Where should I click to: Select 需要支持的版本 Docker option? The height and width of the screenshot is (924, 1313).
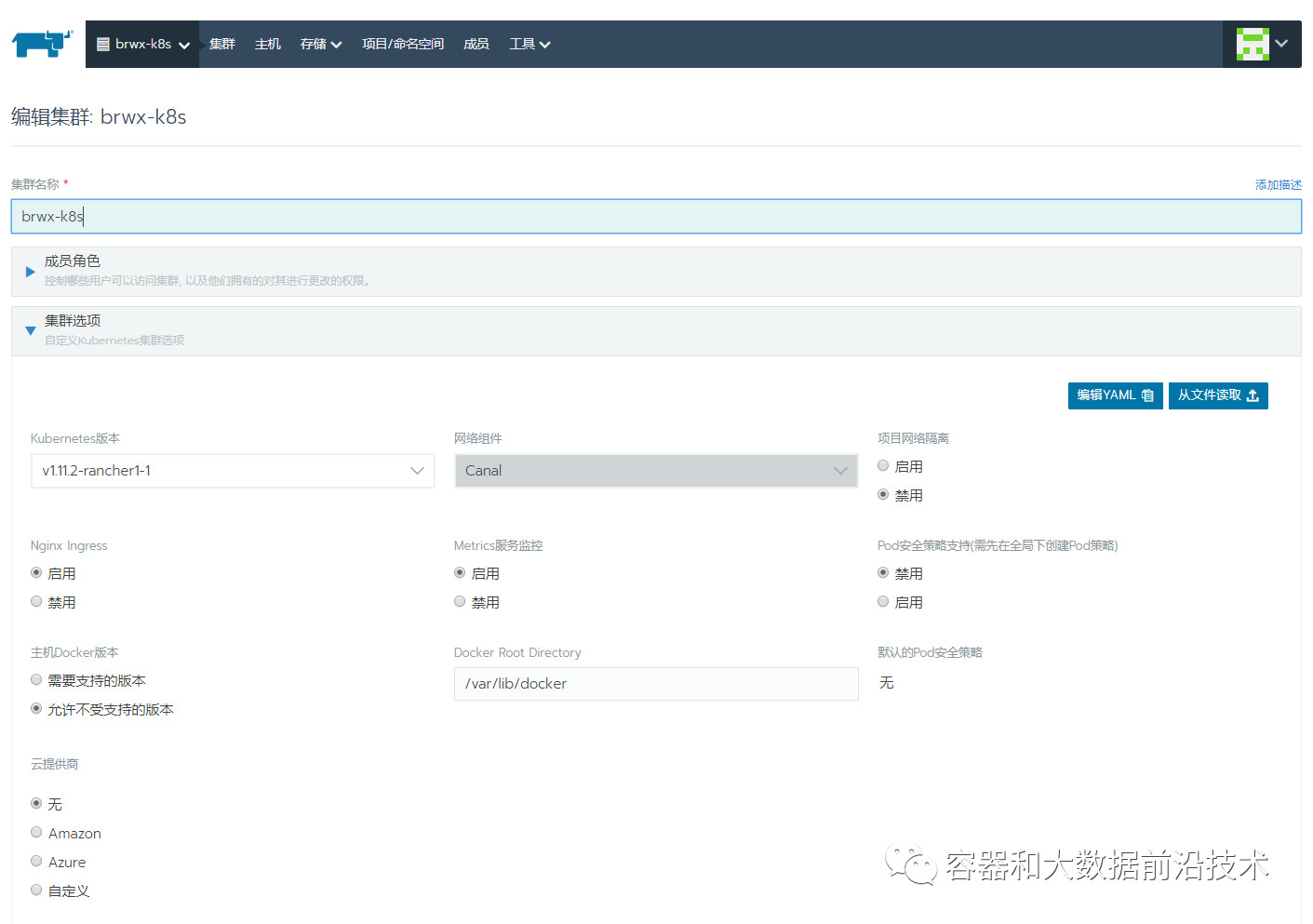[x=36, y=680]
